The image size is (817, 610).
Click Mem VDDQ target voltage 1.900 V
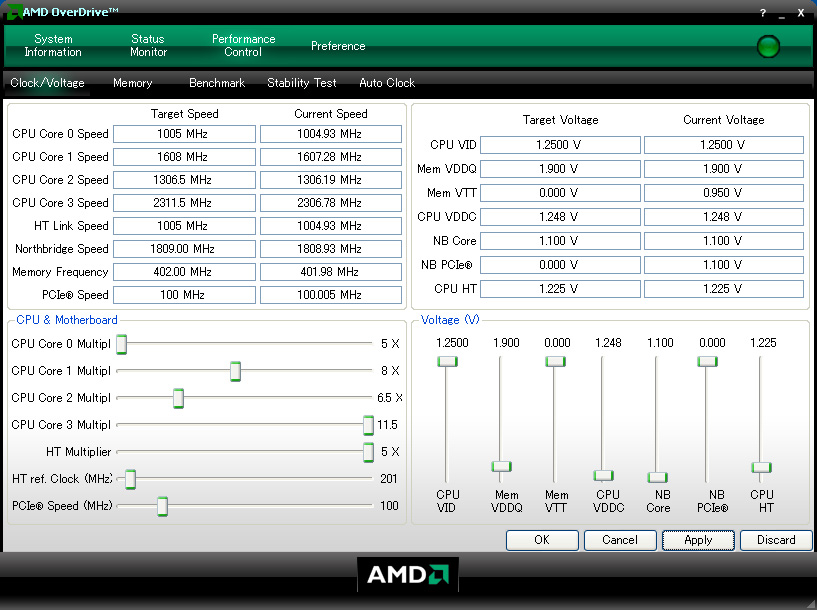click(560, 169)
